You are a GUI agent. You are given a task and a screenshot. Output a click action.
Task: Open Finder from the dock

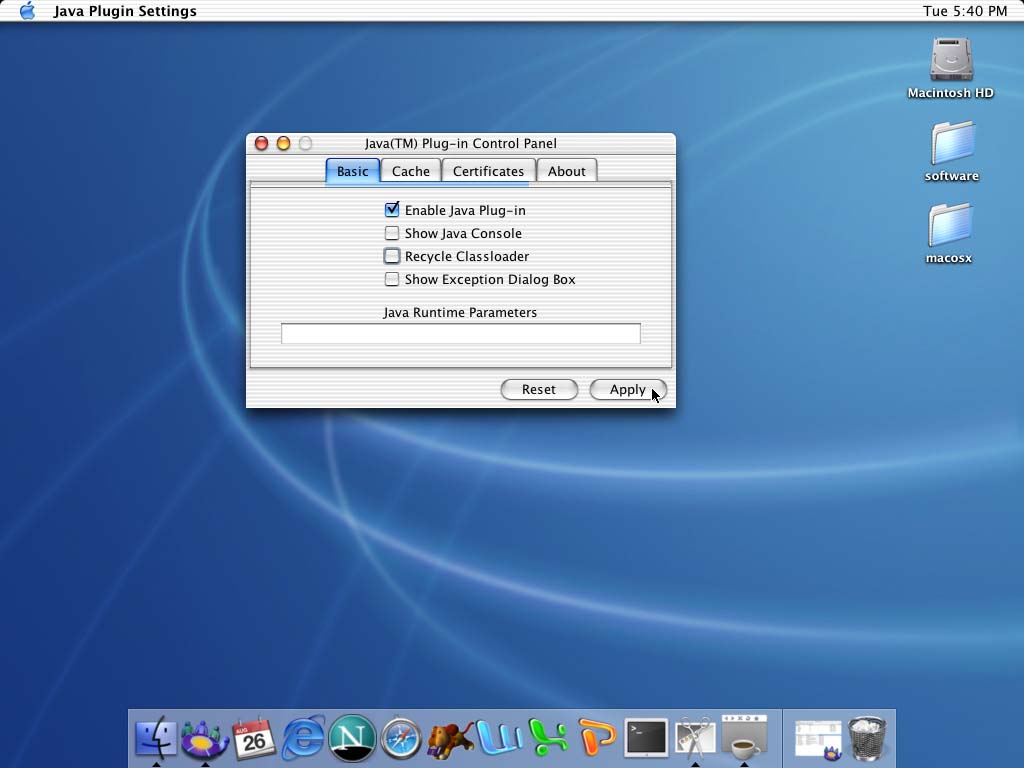pyautogui.click(x=155, y=738)
